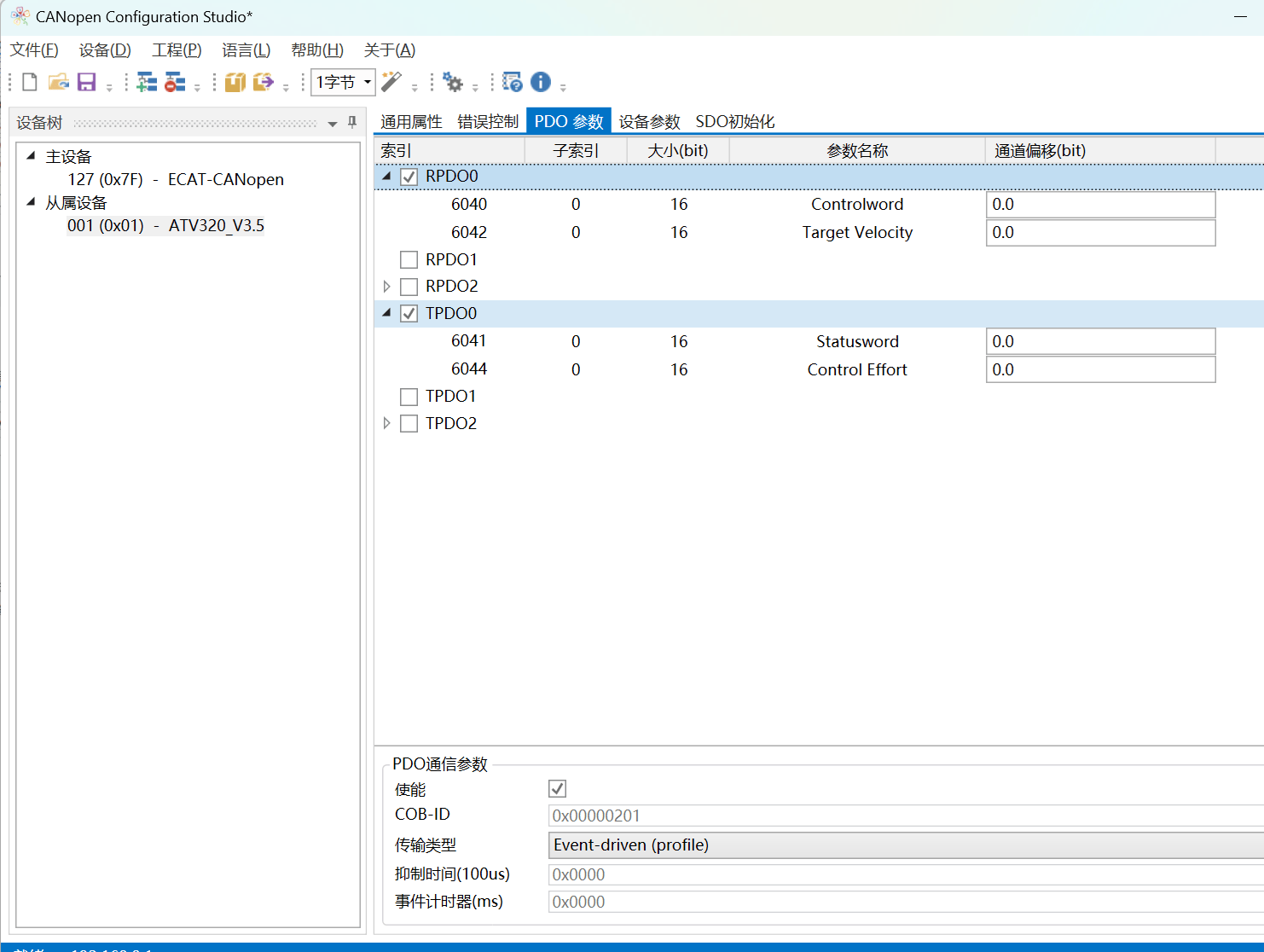Open overflow arrow after the save icon
Screen dimensions: 1264x952
(109, 87)
